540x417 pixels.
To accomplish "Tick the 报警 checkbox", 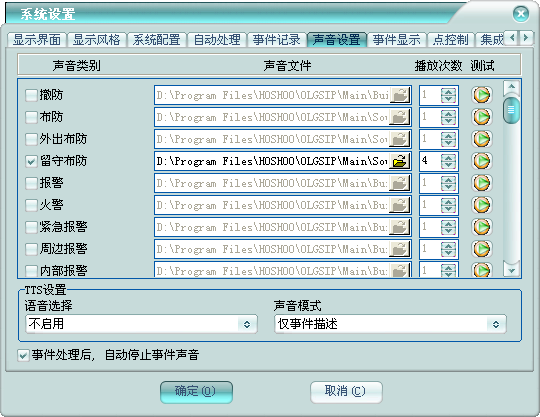I will 31,183.
